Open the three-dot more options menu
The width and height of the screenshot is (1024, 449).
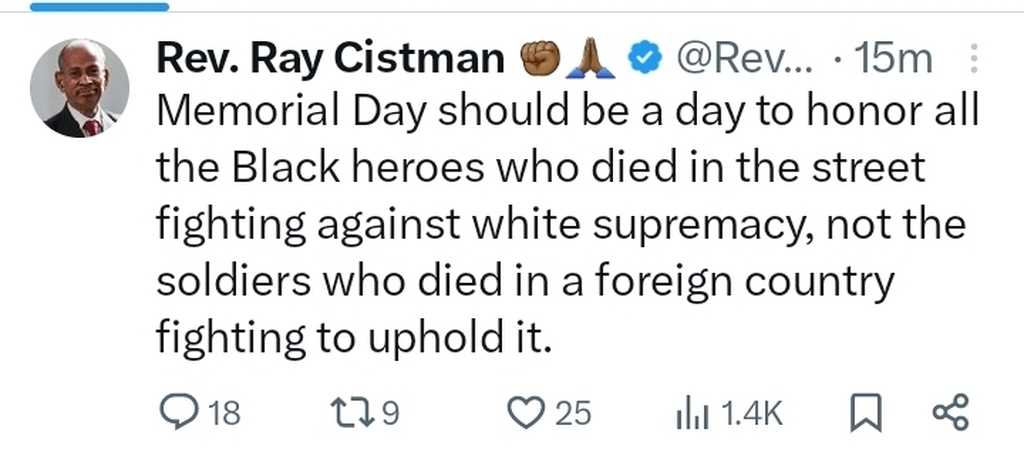pyautogui.click(x=975, y=60)
